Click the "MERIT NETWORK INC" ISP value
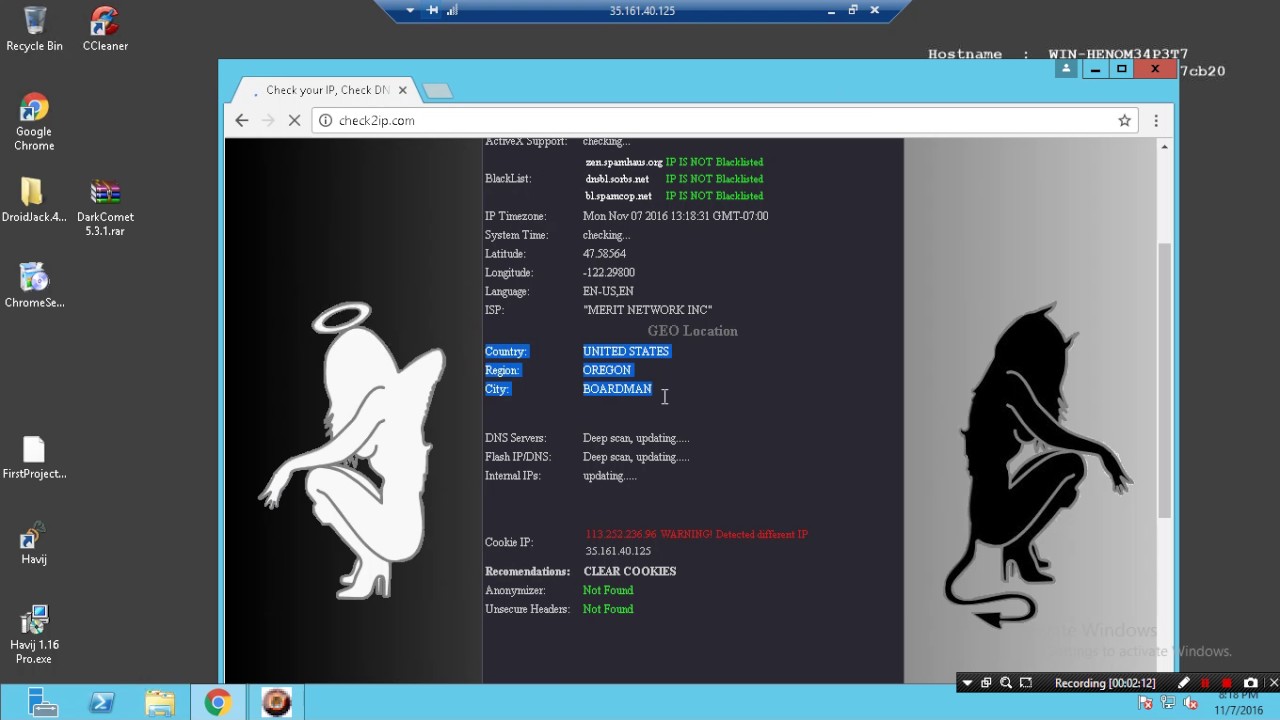1280x720 pixels. pos(648,310)
